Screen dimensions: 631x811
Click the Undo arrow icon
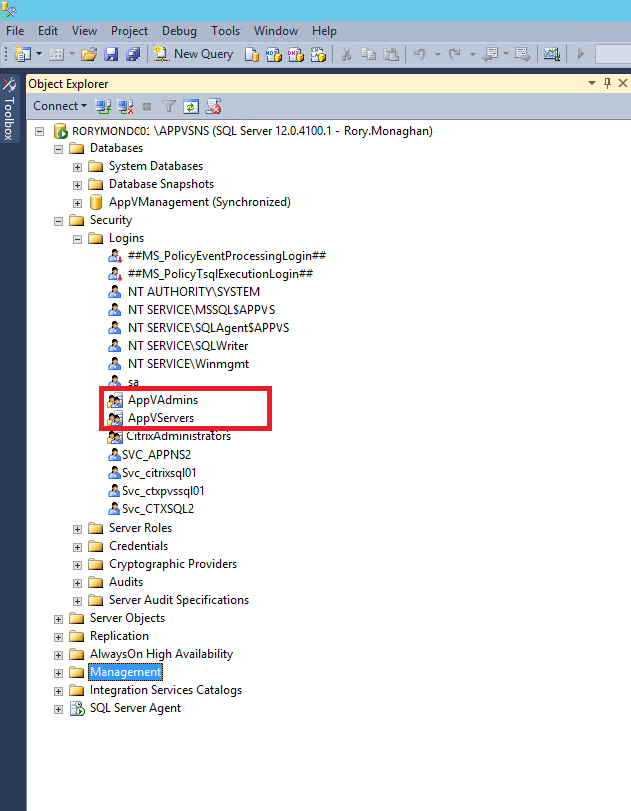click(420, 54)
